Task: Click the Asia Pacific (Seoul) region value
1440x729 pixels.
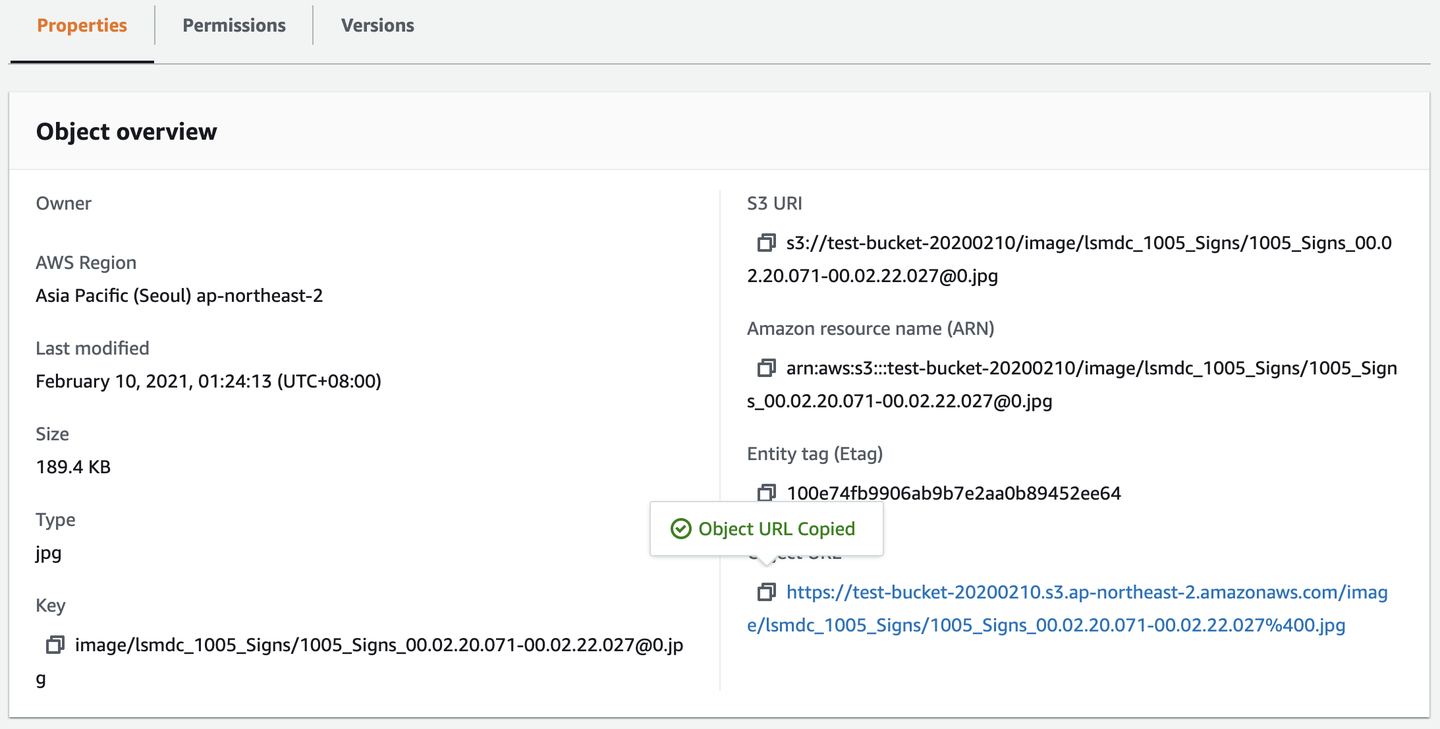Action: point(179,296)
